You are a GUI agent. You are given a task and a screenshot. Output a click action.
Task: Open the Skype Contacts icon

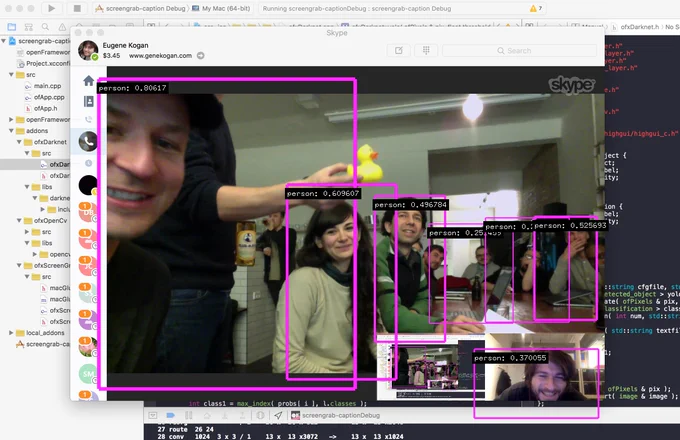(88, 101)
